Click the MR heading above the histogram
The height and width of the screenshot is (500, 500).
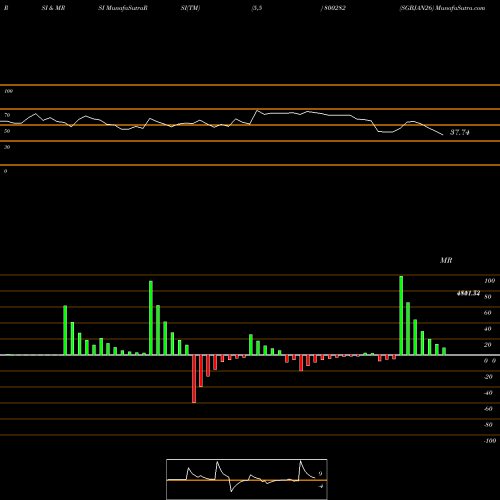point(446,260)
